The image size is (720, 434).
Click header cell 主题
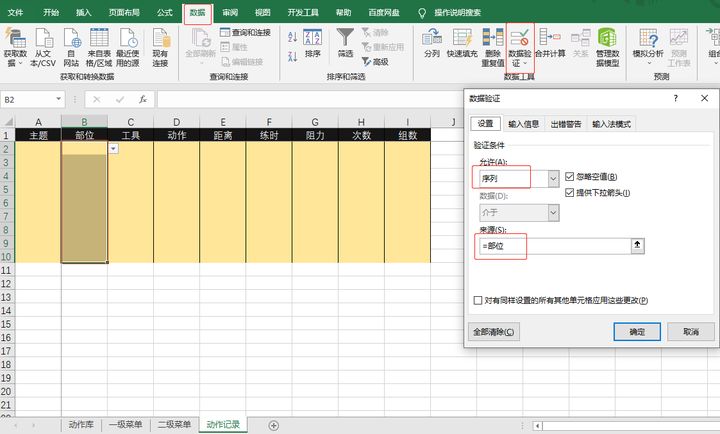point(38,135)
